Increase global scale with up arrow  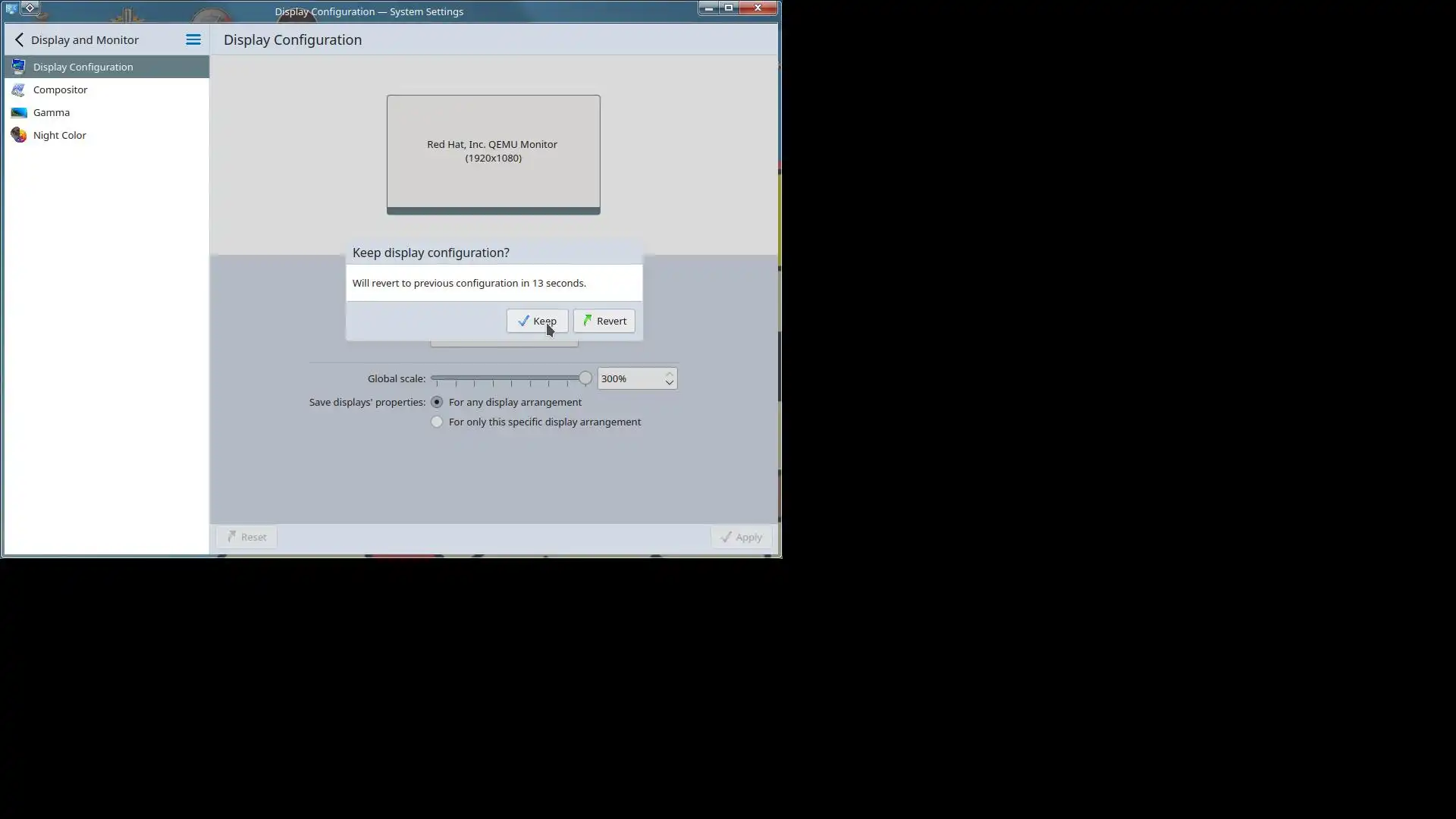pyautogui.click(x=669, y=374)
